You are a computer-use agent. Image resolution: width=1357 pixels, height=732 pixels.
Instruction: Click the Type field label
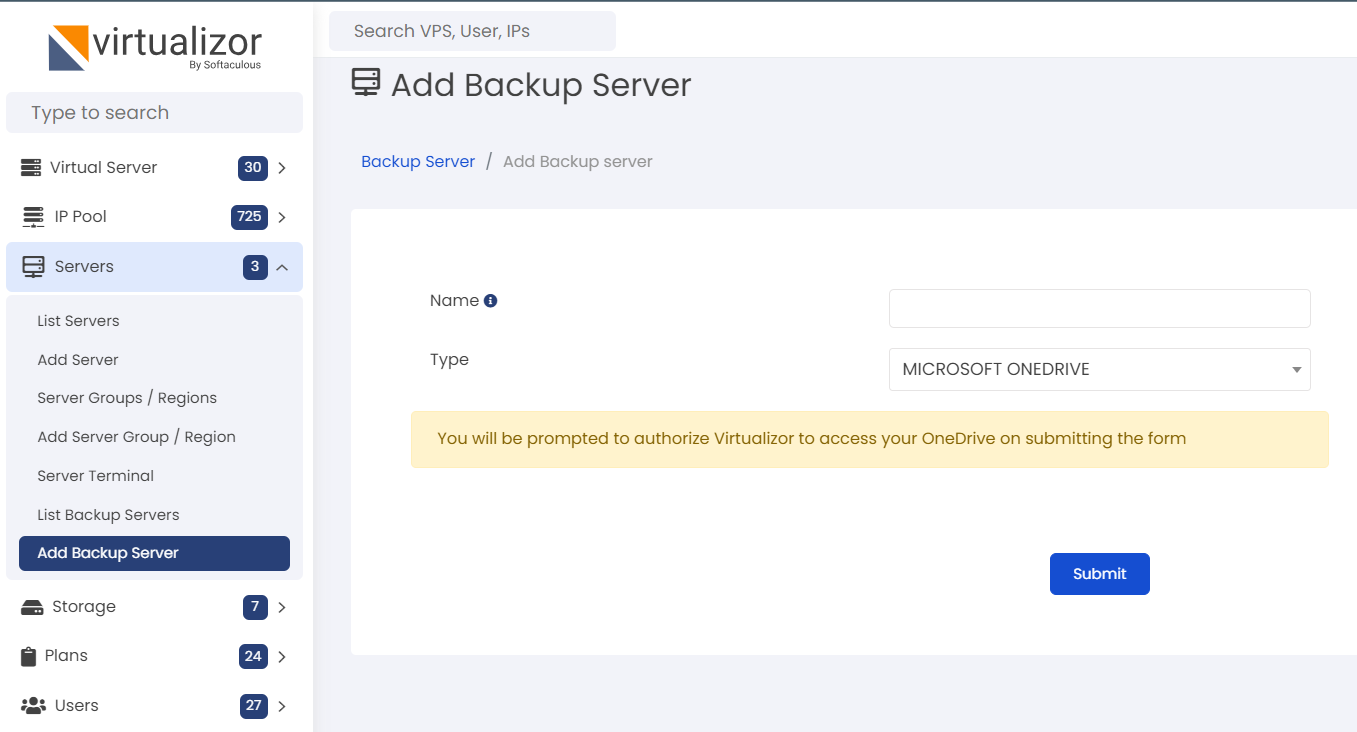coord(449,359)
